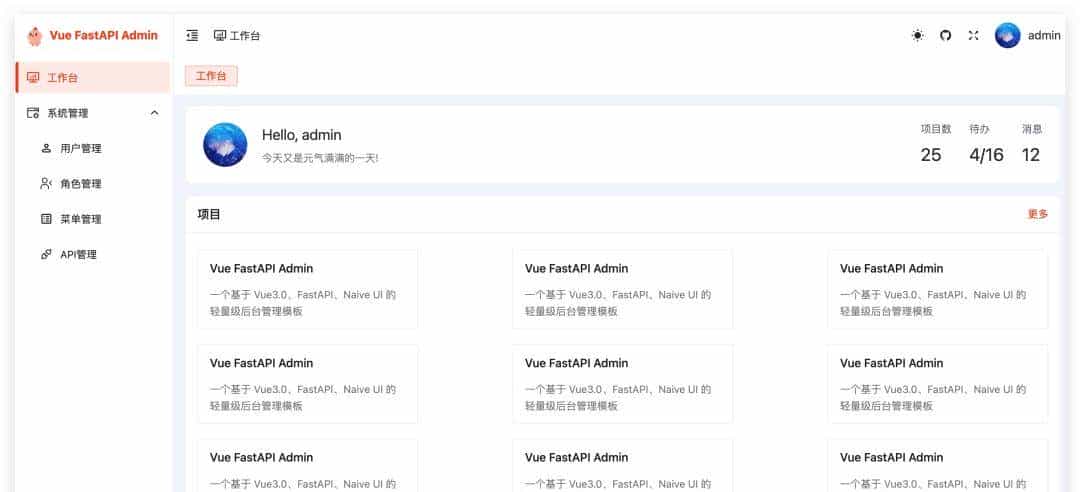The image size is (1080, 492).
Task: Enter fullscreen with the expand icon
Action: (973, 36)
